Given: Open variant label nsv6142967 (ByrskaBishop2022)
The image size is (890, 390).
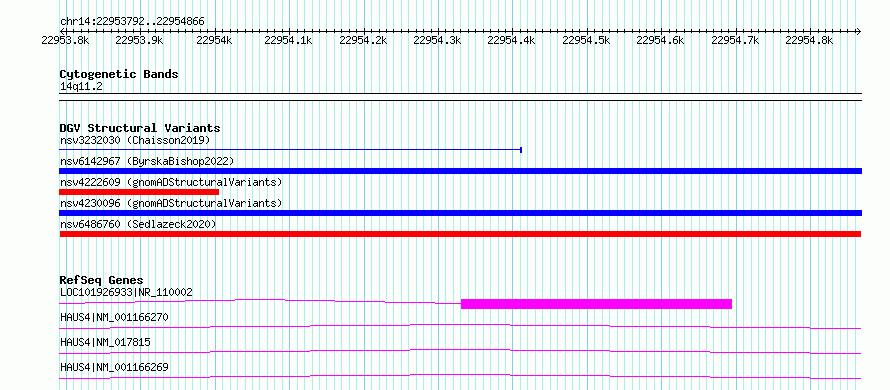Looking at the screenshot, I should click(x=146, y=161).
